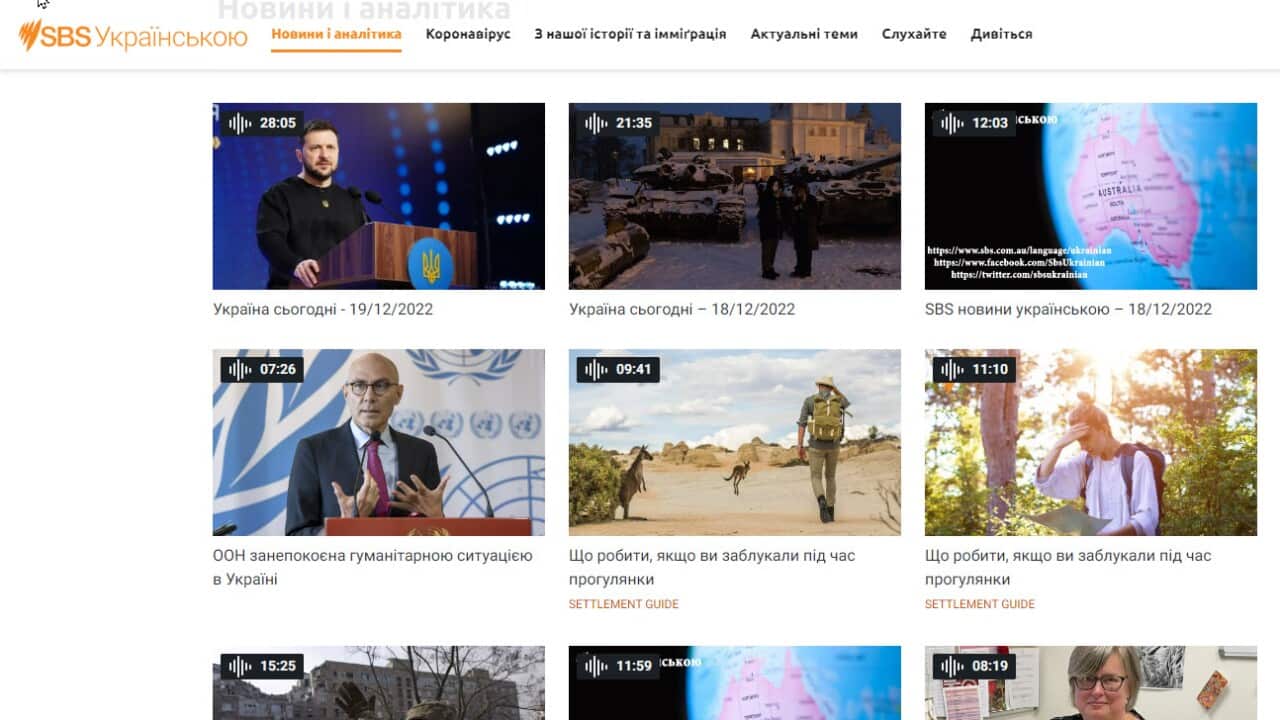Click SBS новини українською – 18/12/2022 headline
The image size is (1280, 720).
pyautogui.click(x=1068, y=309)
